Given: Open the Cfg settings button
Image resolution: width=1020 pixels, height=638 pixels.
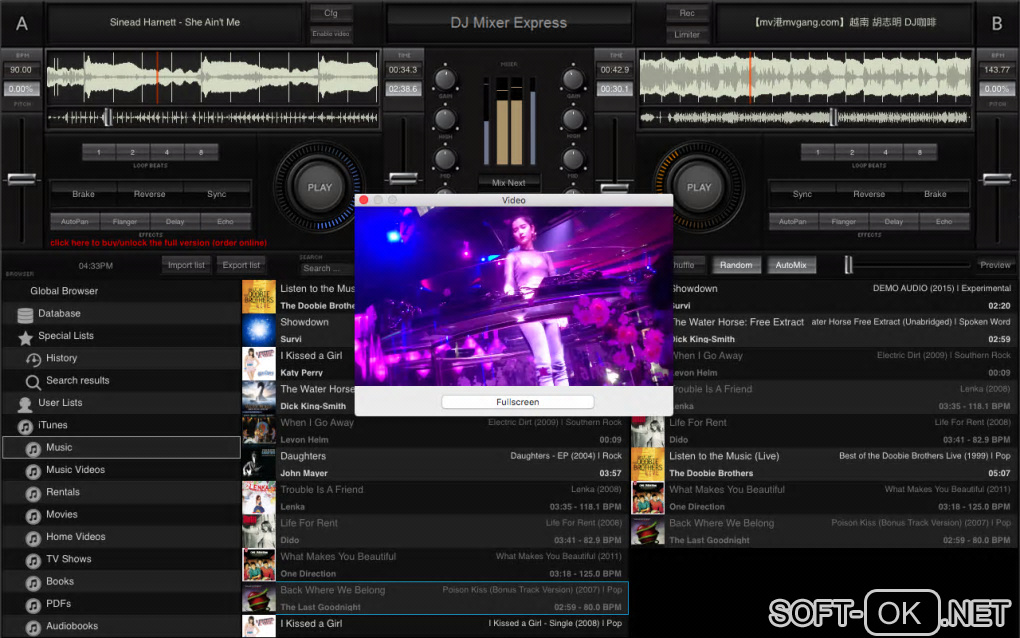Looking at the screenshot, I should (331, 13).
